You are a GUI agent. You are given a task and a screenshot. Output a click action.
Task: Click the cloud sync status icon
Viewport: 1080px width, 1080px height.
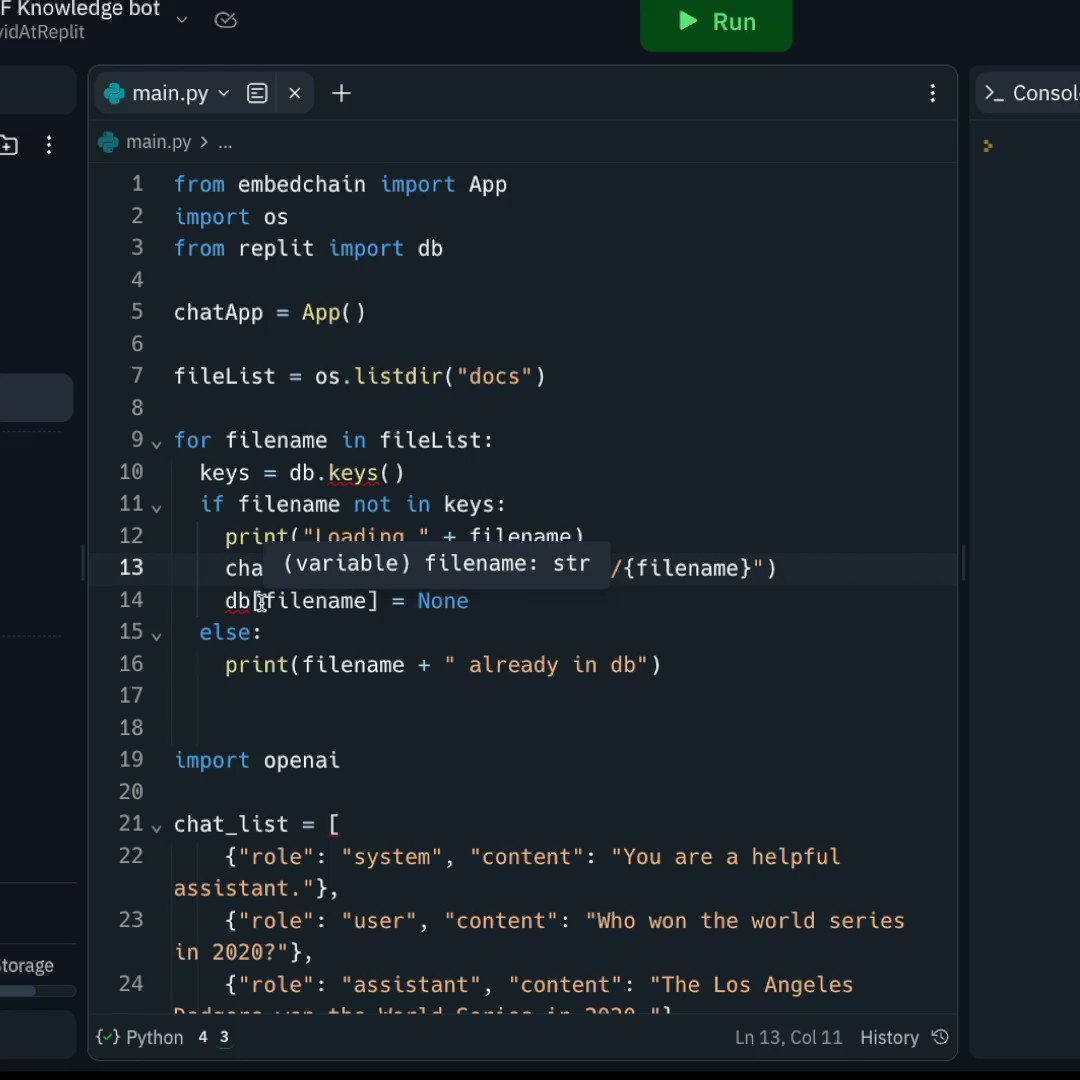pos(226,20)
